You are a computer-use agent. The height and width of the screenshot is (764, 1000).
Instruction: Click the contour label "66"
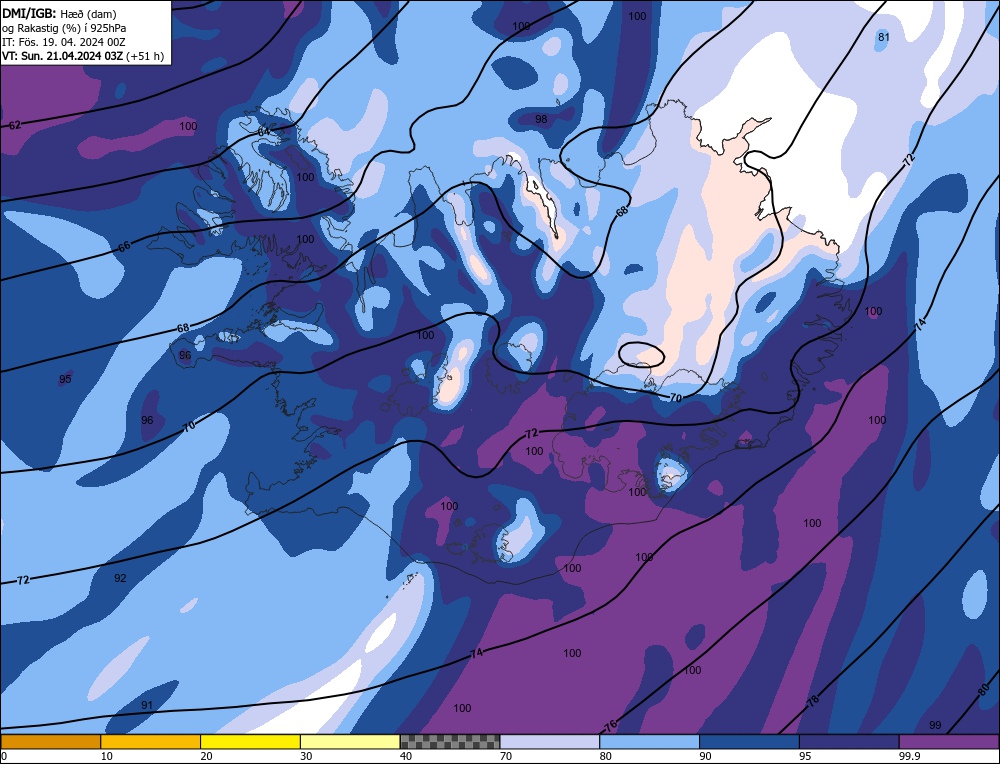coord(124,246)
